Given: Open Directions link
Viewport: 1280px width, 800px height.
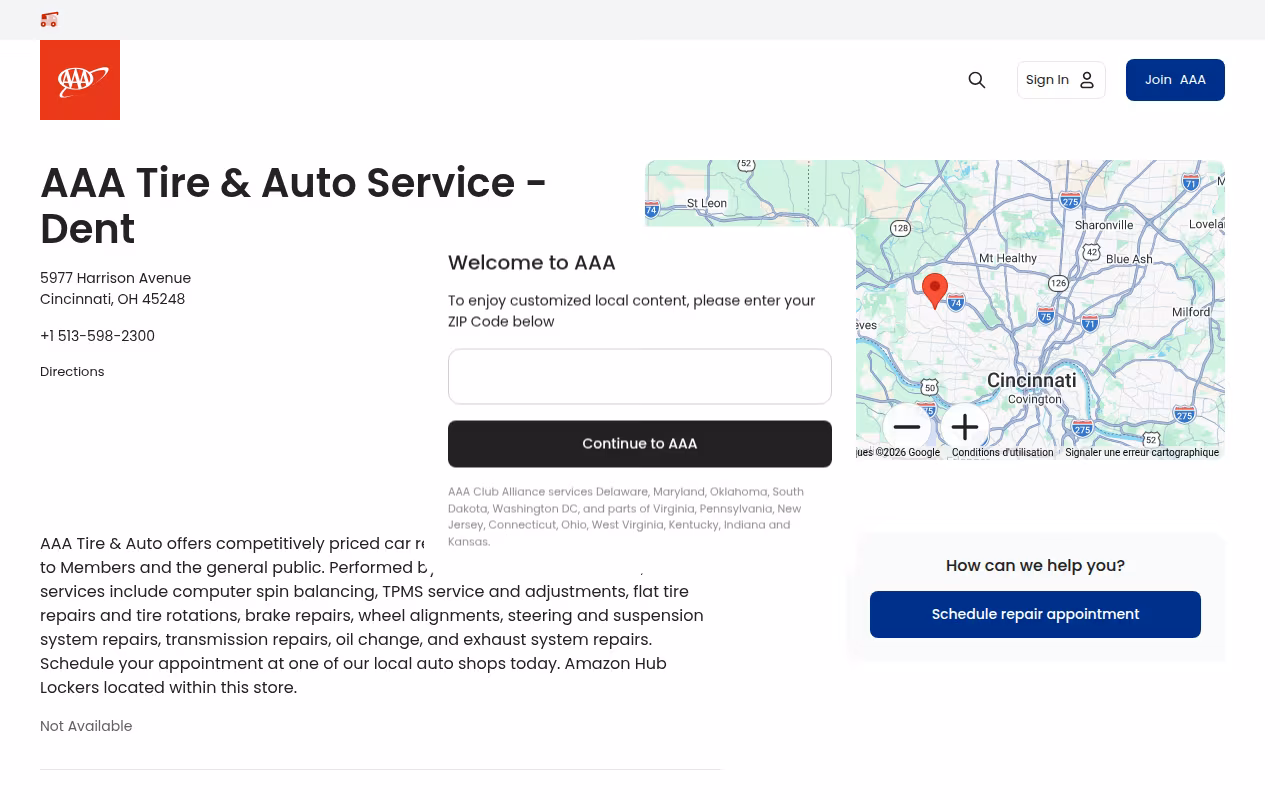Looking at the screenshot, I should click(x=72, y=371).
